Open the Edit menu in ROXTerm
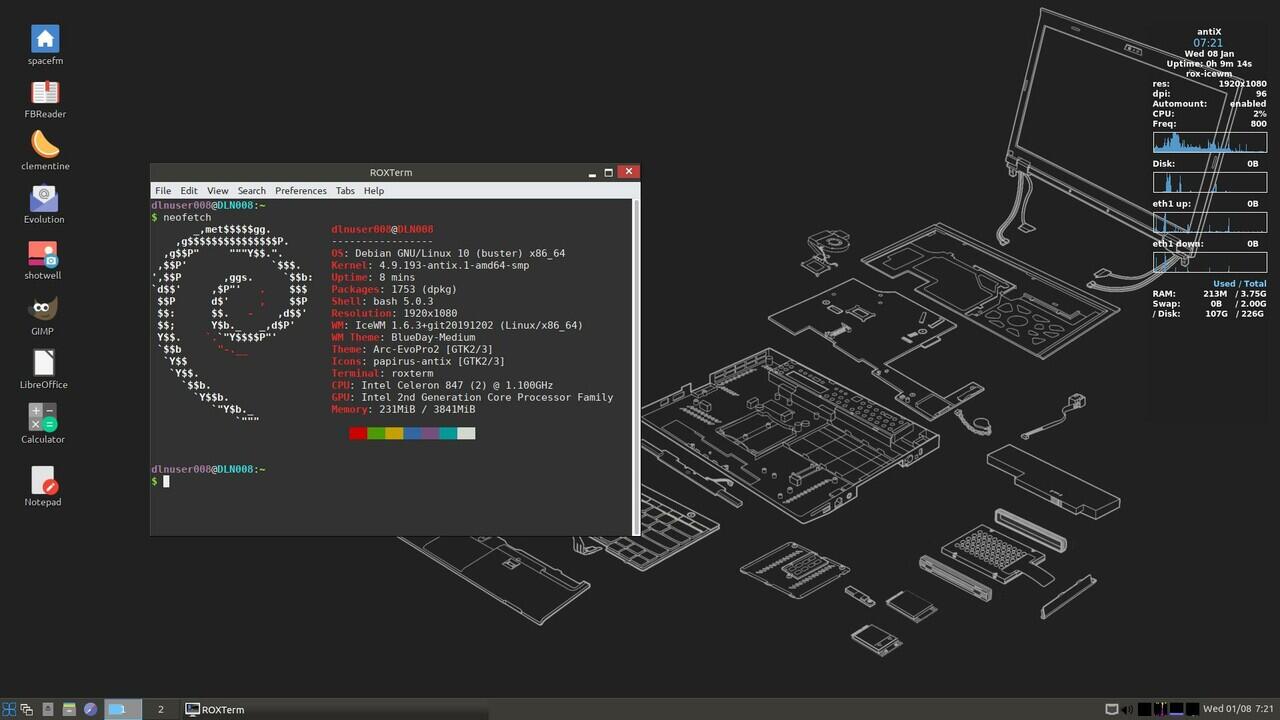This screenshot has width=1280, height=720. pyautogui.click(x=189, y=190)
